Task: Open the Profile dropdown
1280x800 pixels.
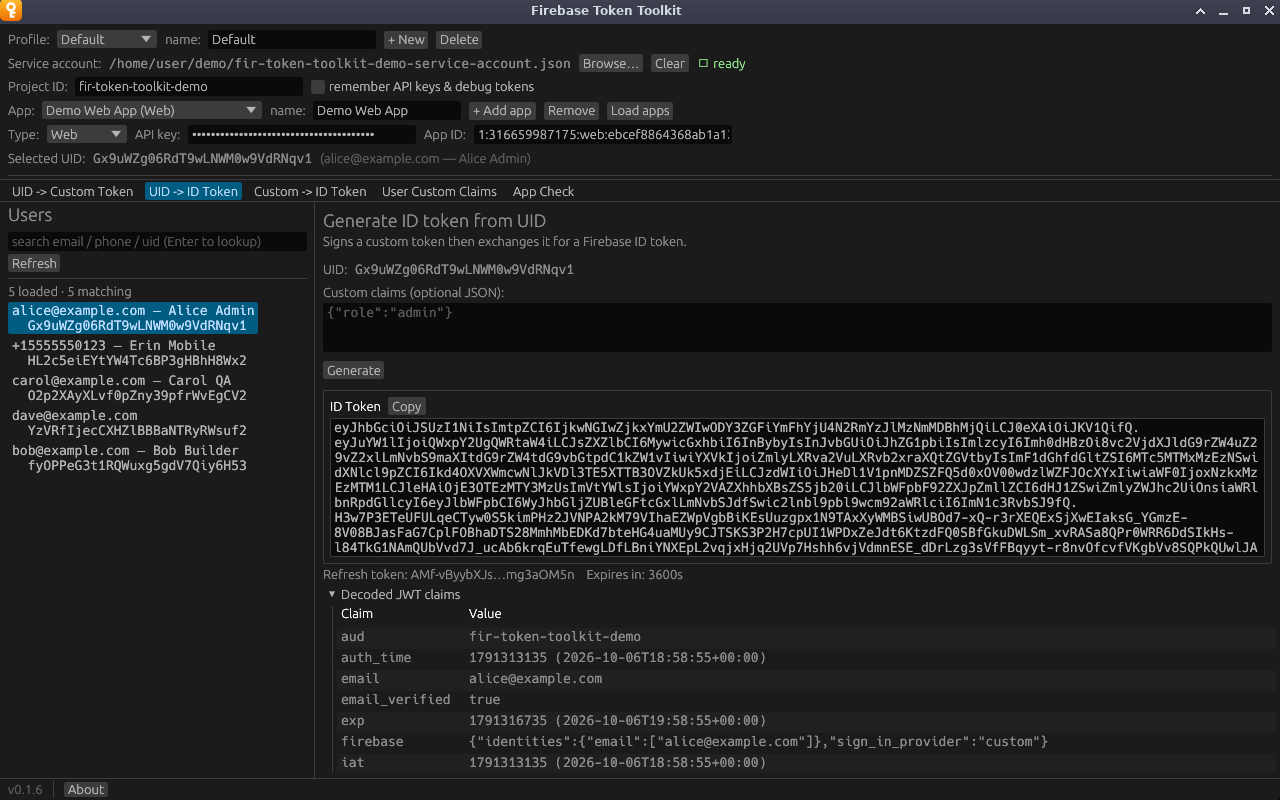Action: click(106, 40)
